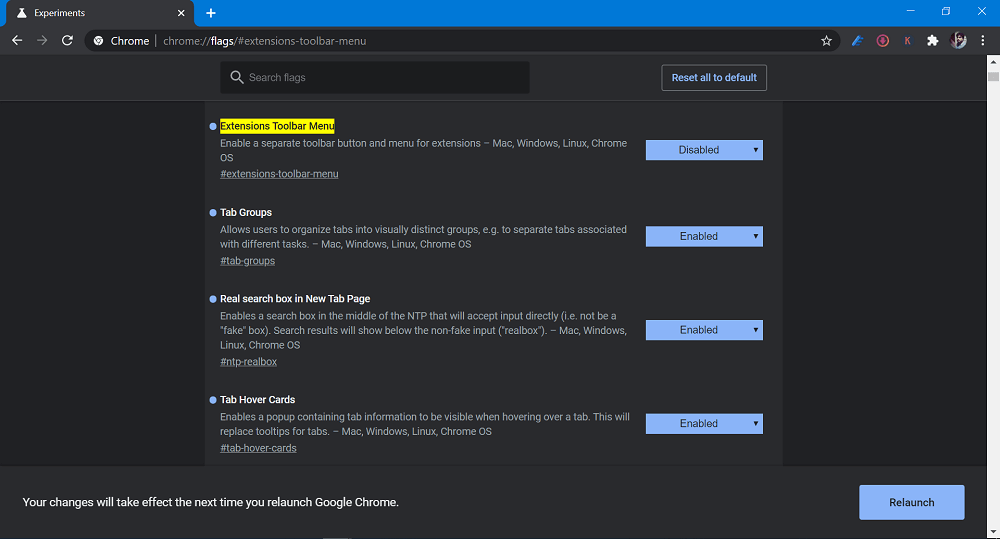Select the Experiments tab
The image size is (1000, 539).
(x=100, y=13)
